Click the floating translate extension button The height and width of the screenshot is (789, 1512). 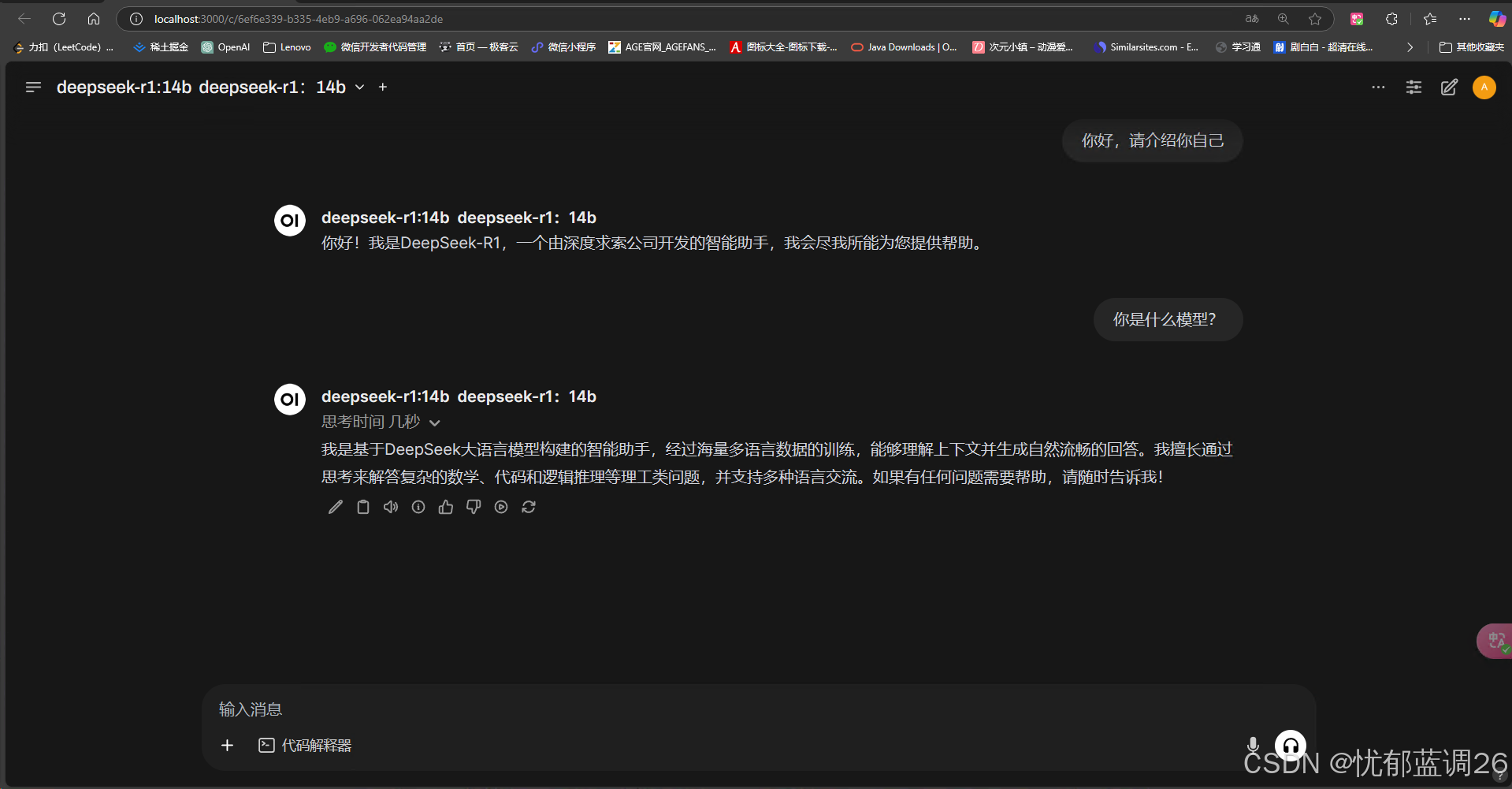[x=1495, y=641]
